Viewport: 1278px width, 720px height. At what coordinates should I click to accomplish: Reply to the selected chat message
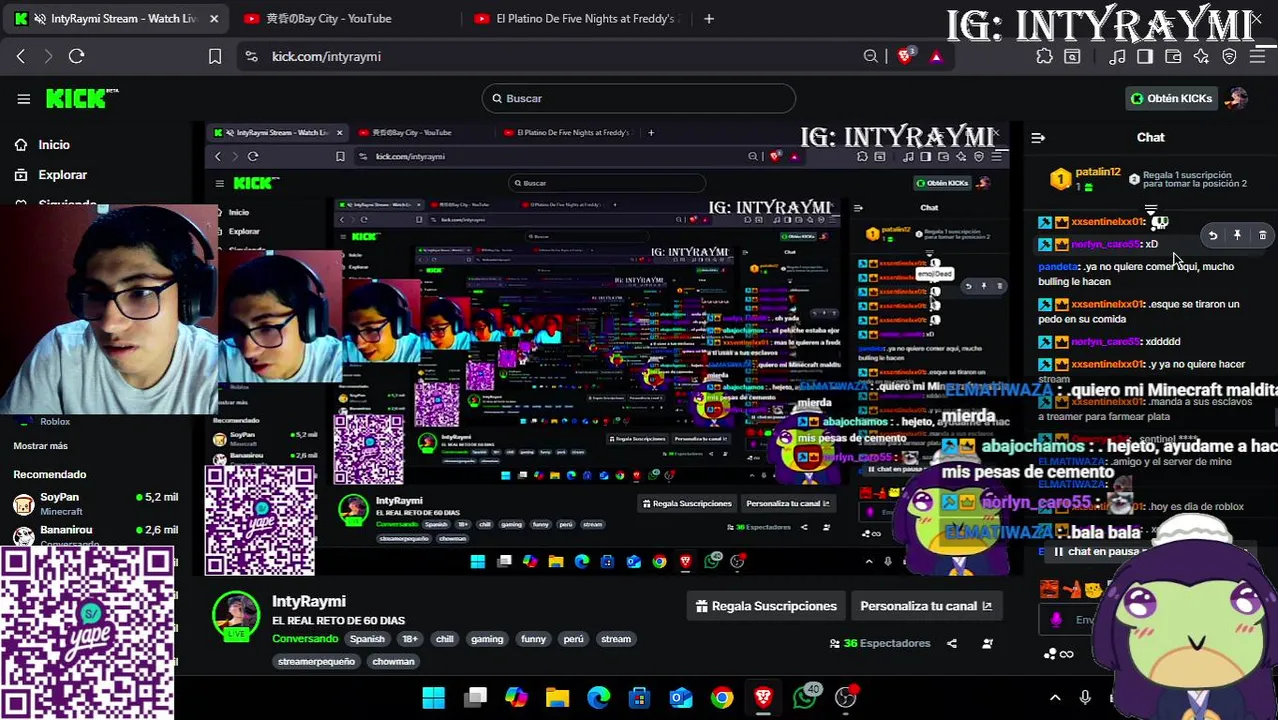[x=1213, y=236]
